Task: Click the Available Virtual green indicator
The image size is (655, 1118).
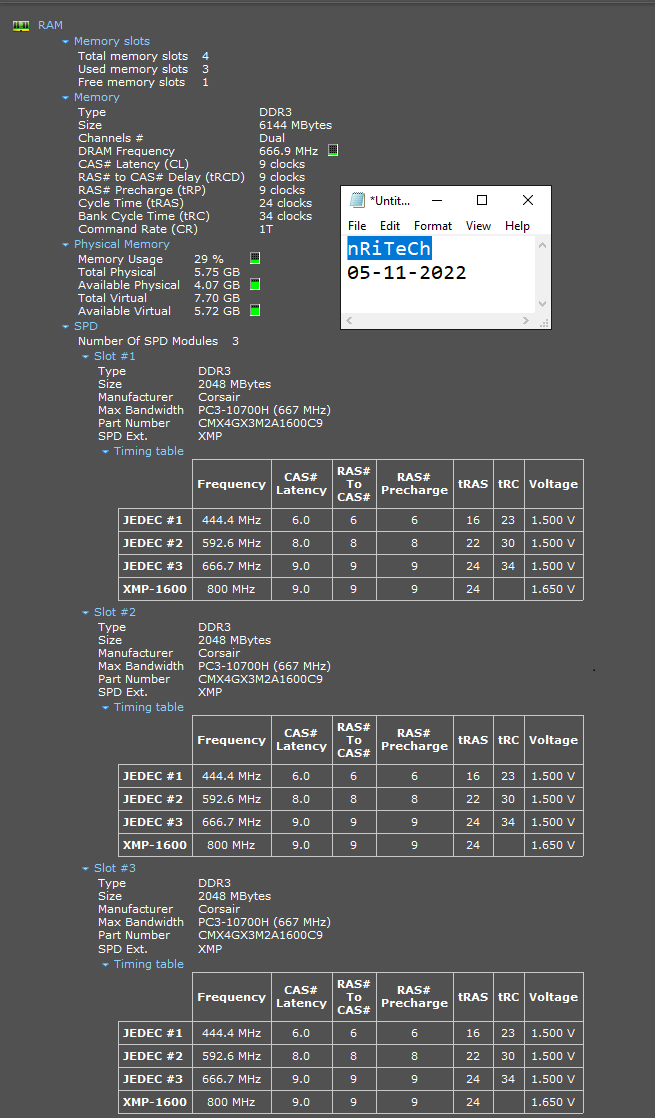Action: 255,311
